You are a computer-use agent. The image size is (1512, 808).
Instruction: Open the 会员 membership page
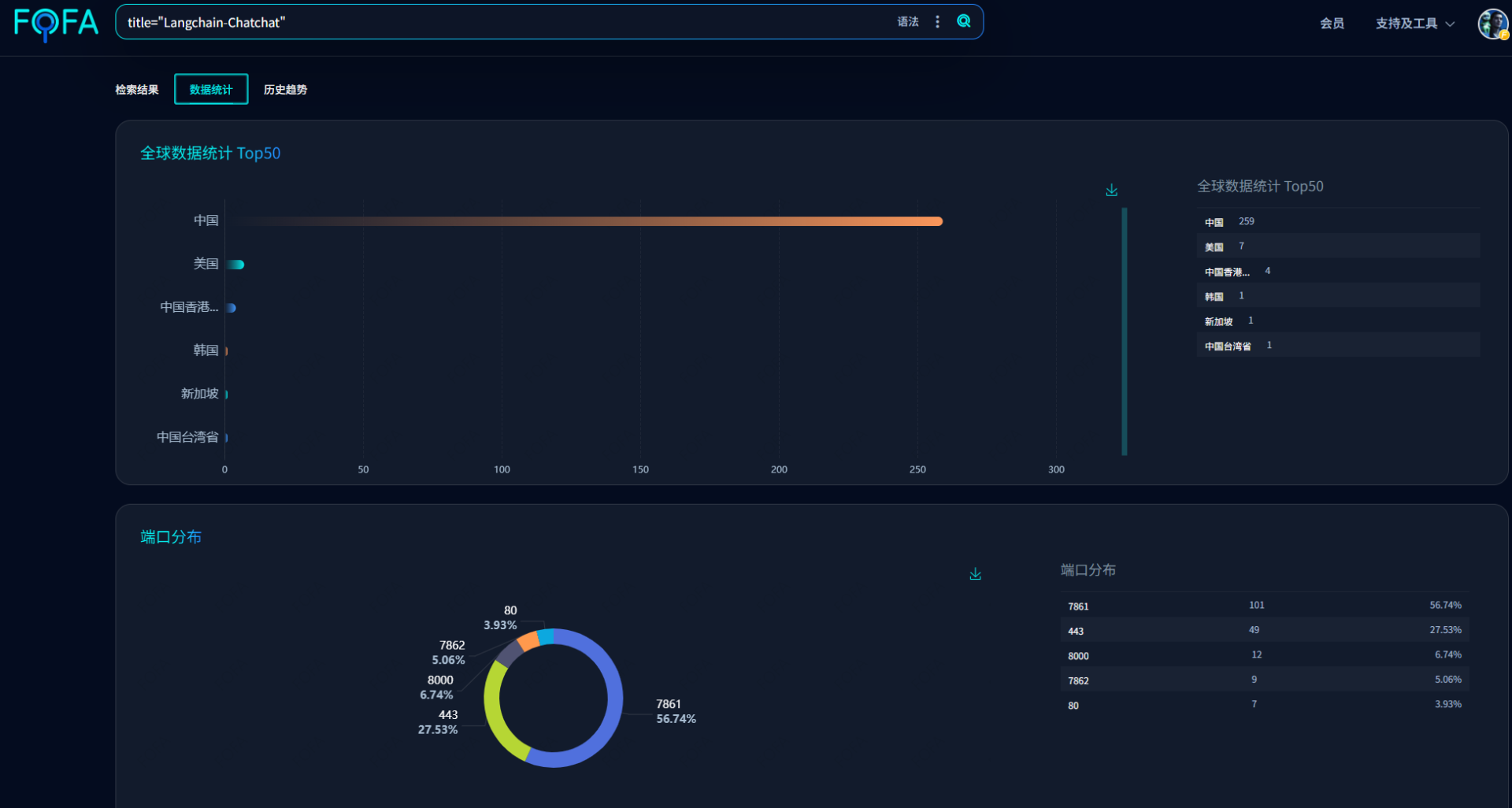click(1332, 24)
